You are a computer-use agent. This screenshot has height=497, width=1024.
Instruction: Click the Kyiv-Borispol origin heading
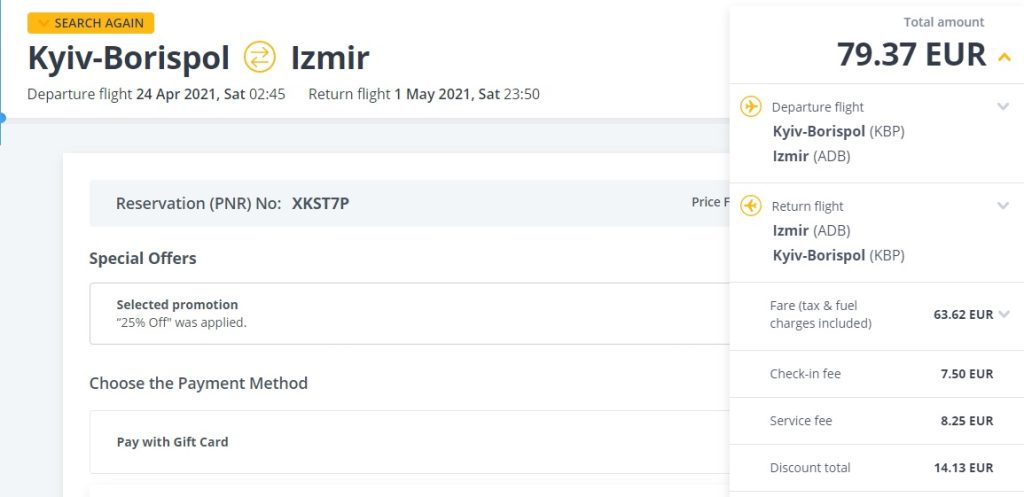[x=128, y=57]
